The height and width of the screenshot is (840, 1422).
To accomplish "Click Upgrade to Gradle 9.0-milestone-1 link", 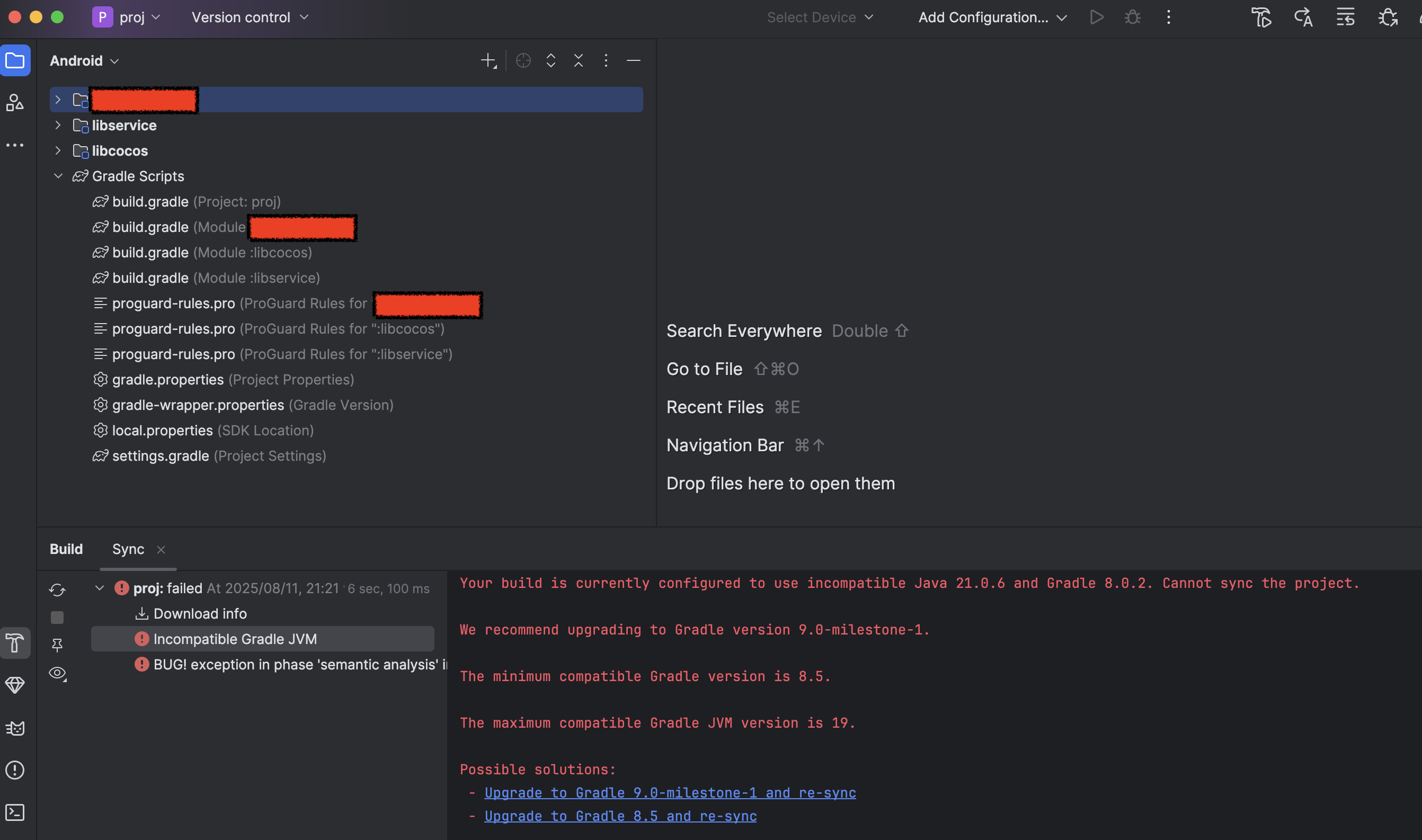I will pos(670,793).
